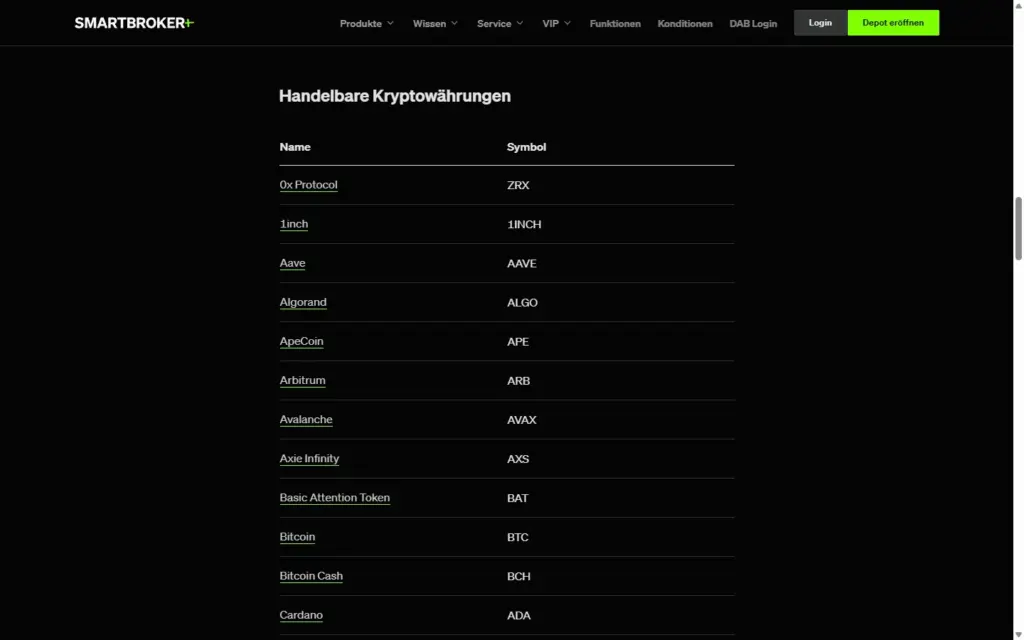The height and width of the screenshot is (640, 1024).
Task: Open the VIP navigation item
Action: (x=551, y=24)
